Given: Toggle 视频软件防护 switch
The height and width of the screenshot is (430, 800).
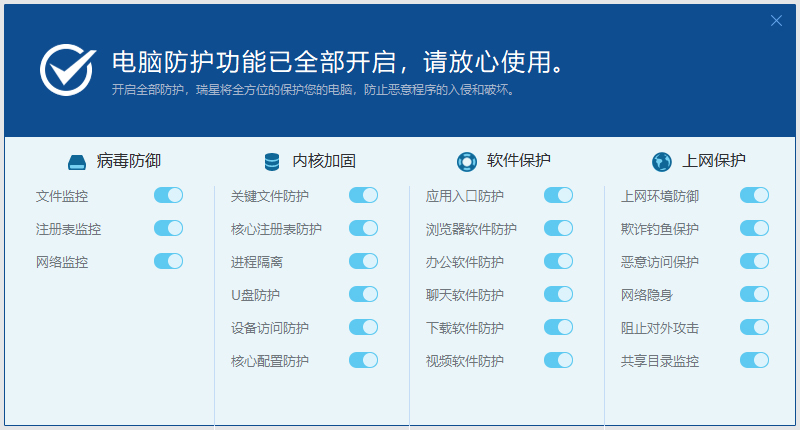Looking at the screenshot, I should click(558, 360).
